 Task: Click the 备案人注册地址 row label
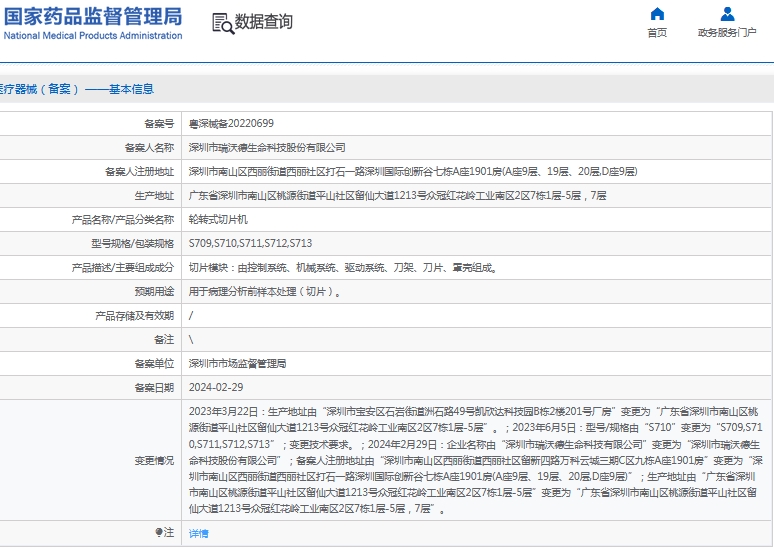pyautogui.click(x=139, y=171)
